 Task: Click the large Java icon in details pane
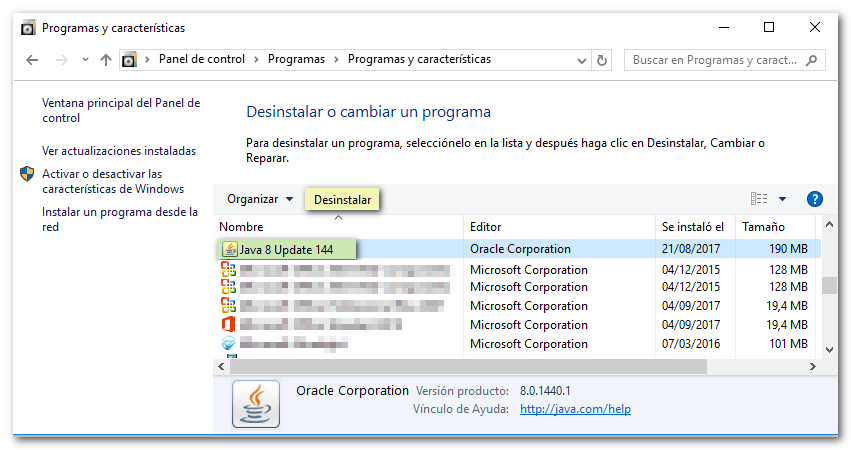(256, 404)
